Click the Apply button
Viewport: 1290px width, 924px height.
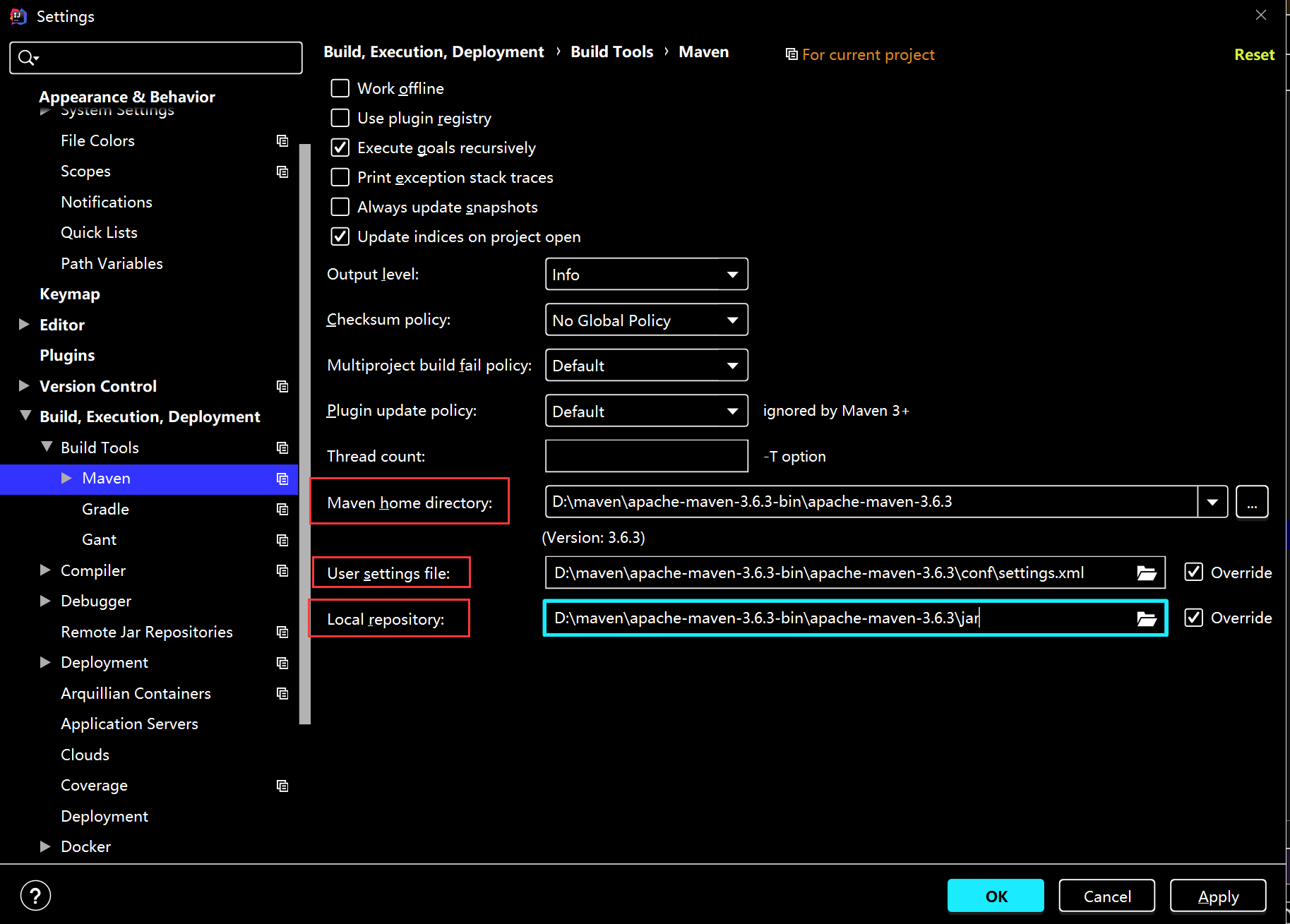pos(1218,896)
